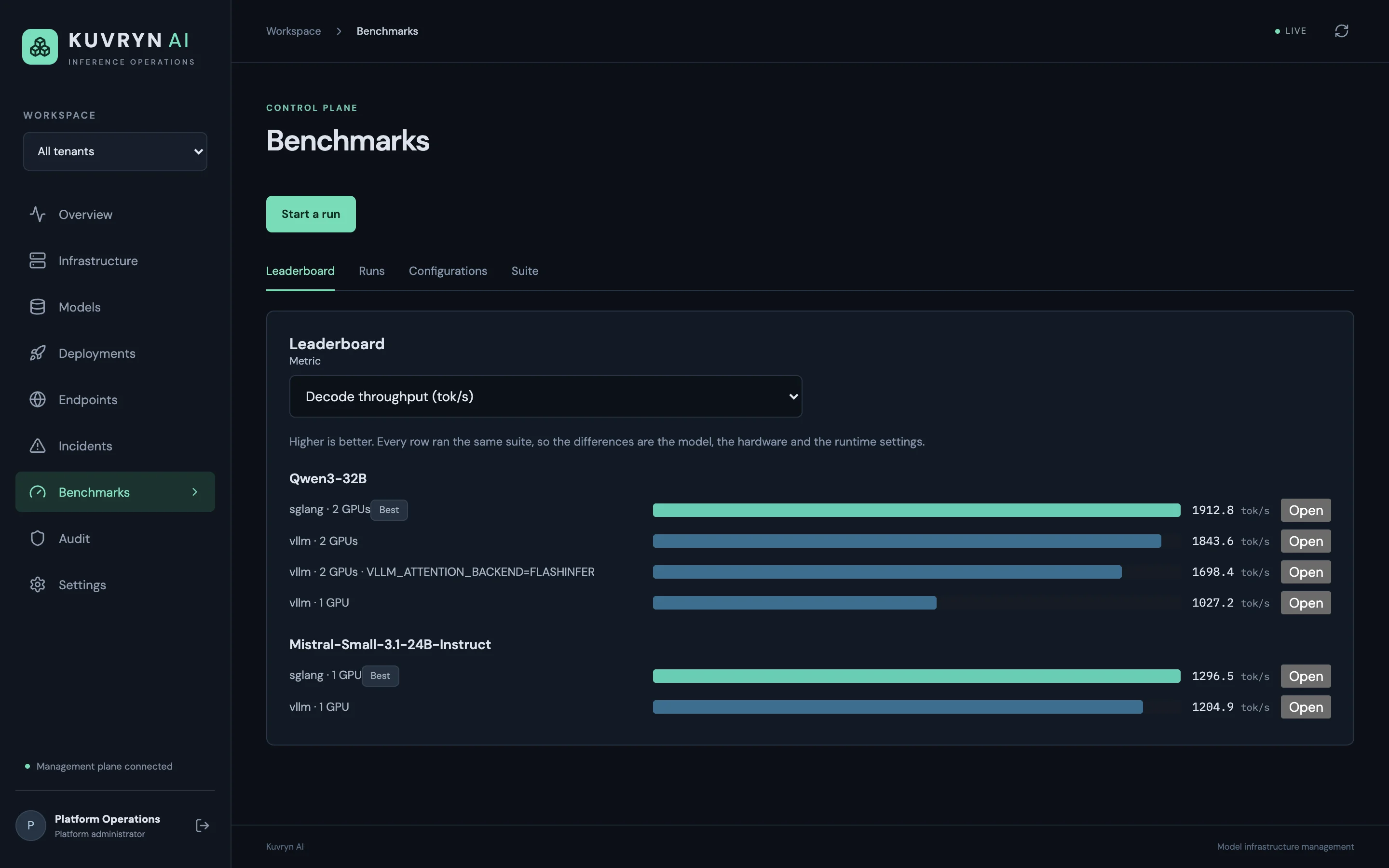
Task: Click the 1027.2 tok/s throughput bar
Action: click(x=794, y=603)
